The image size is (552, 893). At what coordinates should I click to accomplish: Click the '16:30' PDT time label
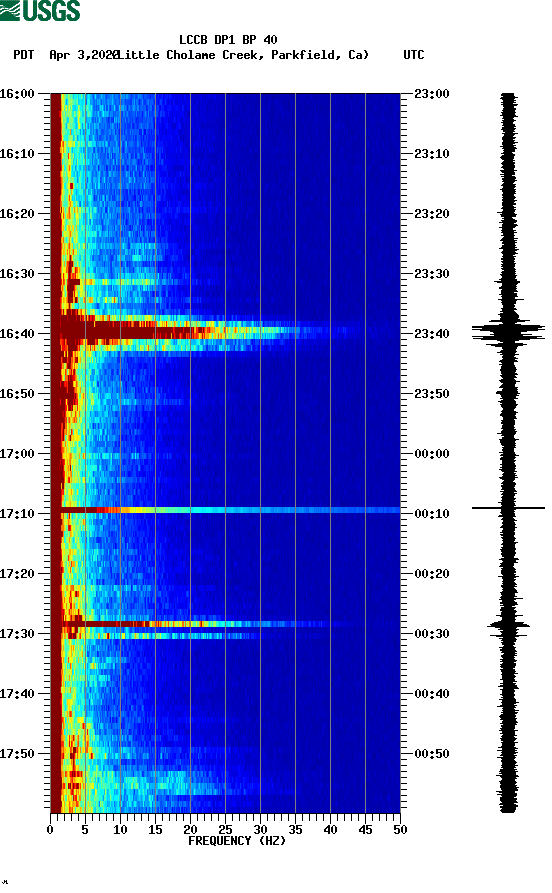click(17, 273)
